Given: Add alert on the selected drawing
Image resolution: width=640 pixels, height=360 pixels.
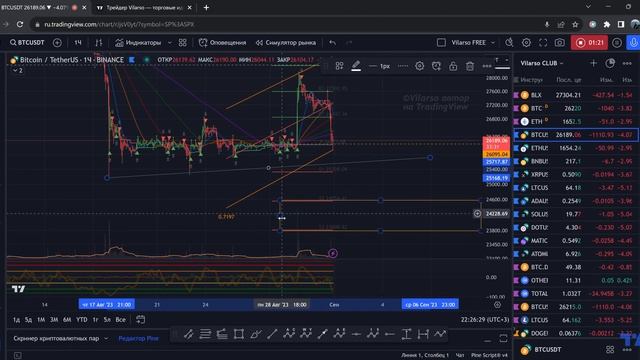Looking at the screenshot, I should (436, 66).
